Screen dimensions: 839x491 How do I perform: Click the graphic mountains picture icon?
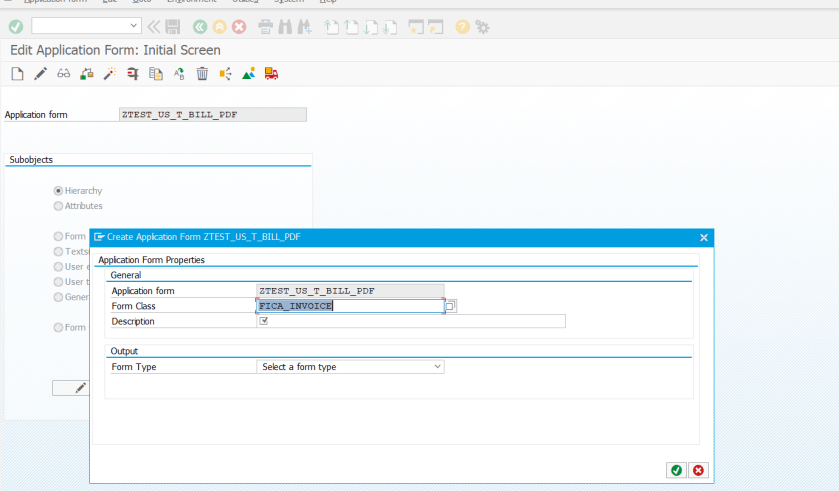click(248, 73)
